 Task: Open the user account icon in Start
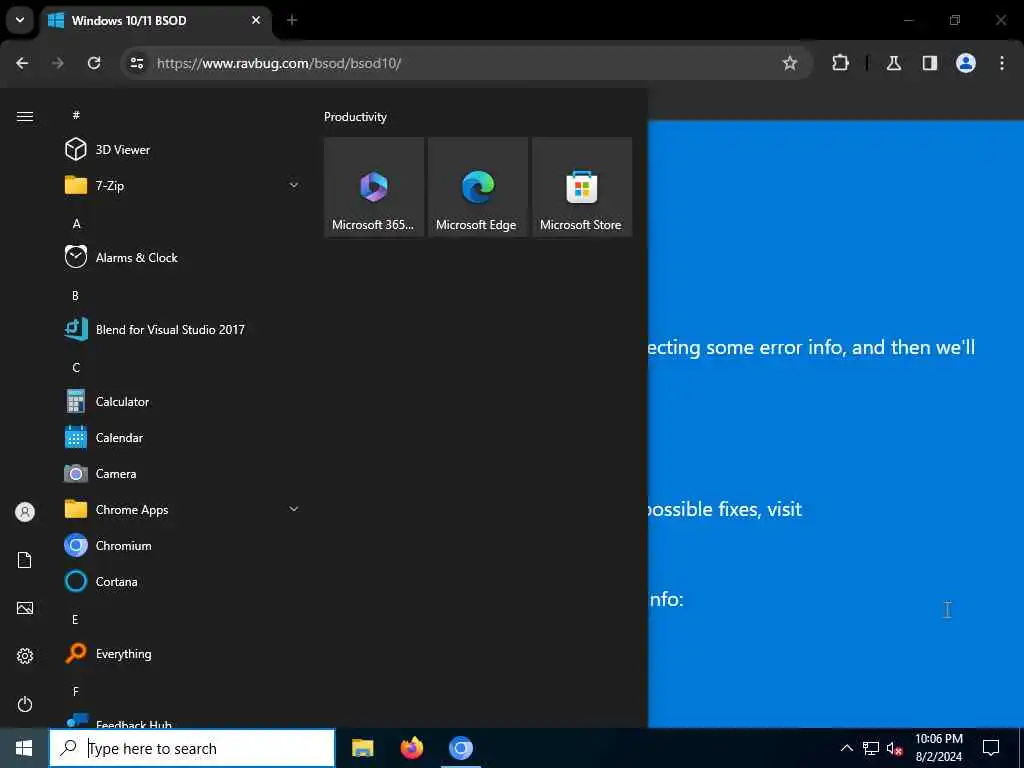pos(25,512)
